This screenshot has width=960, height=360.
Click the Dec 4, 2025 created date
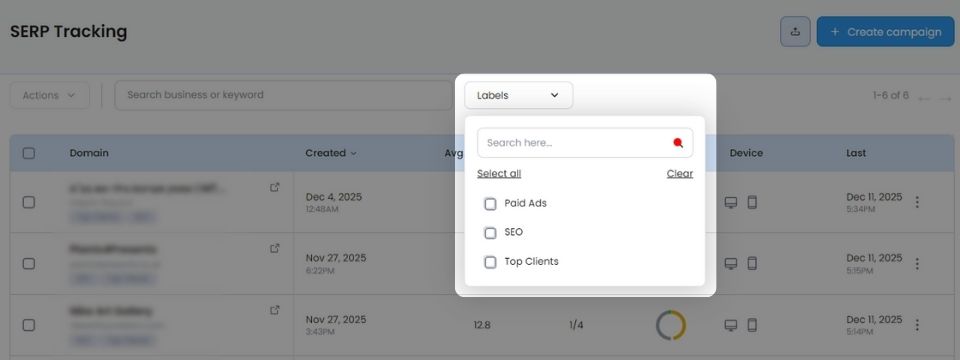334,197
